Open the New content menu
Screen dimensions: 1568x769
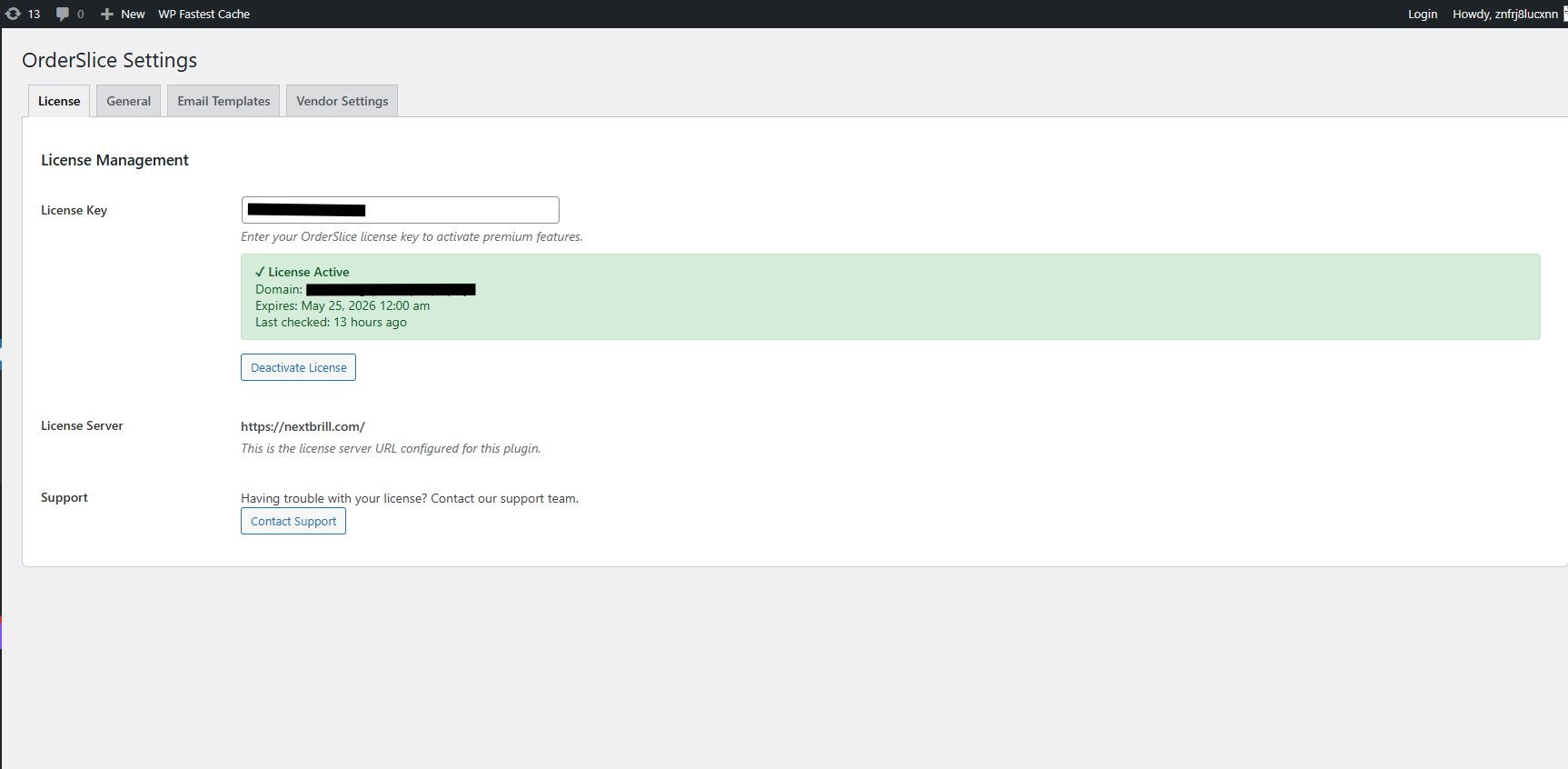click(x=123, y=14)
